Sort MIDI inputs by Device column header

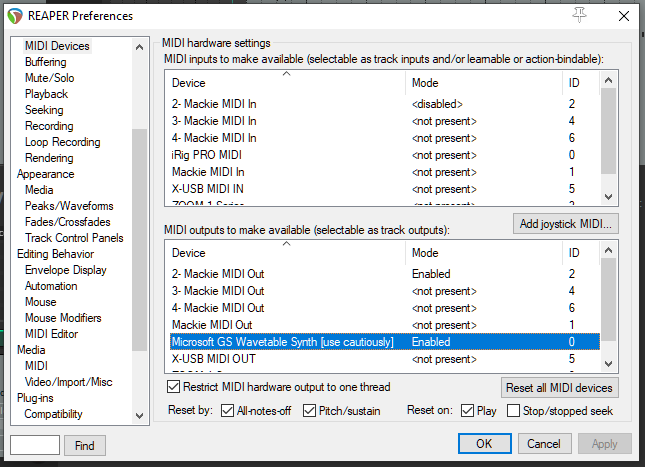pyautogui.click(x=286, y=83)
